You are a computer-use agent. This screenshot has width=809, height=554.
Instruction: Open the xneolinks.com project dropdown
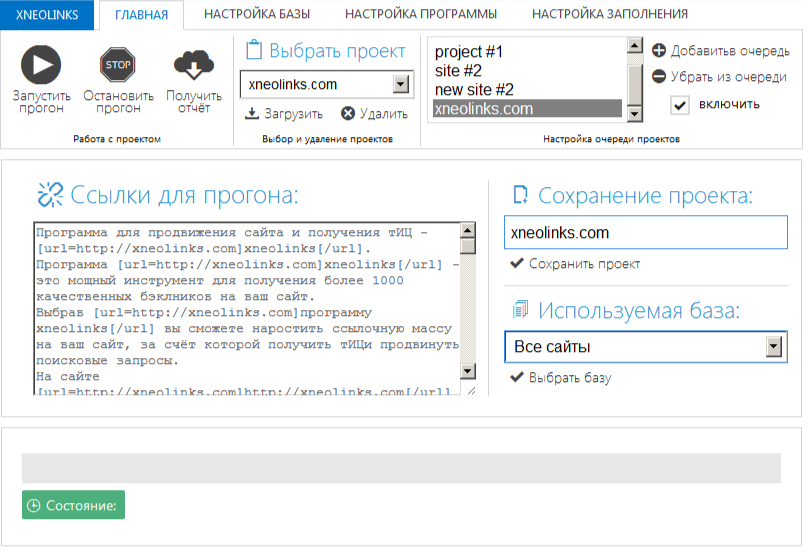(401, 84)
